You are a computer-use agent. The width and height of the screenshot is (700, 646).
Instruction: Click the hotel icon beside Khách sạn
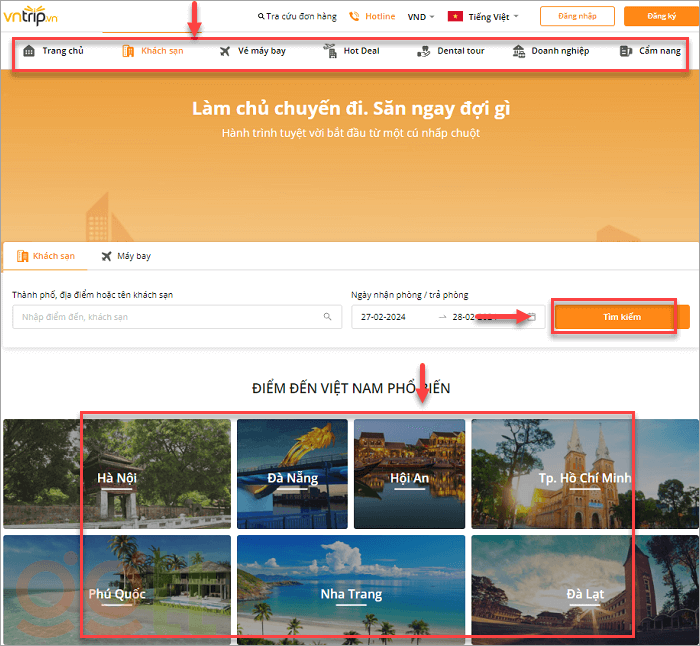(128, 51)
